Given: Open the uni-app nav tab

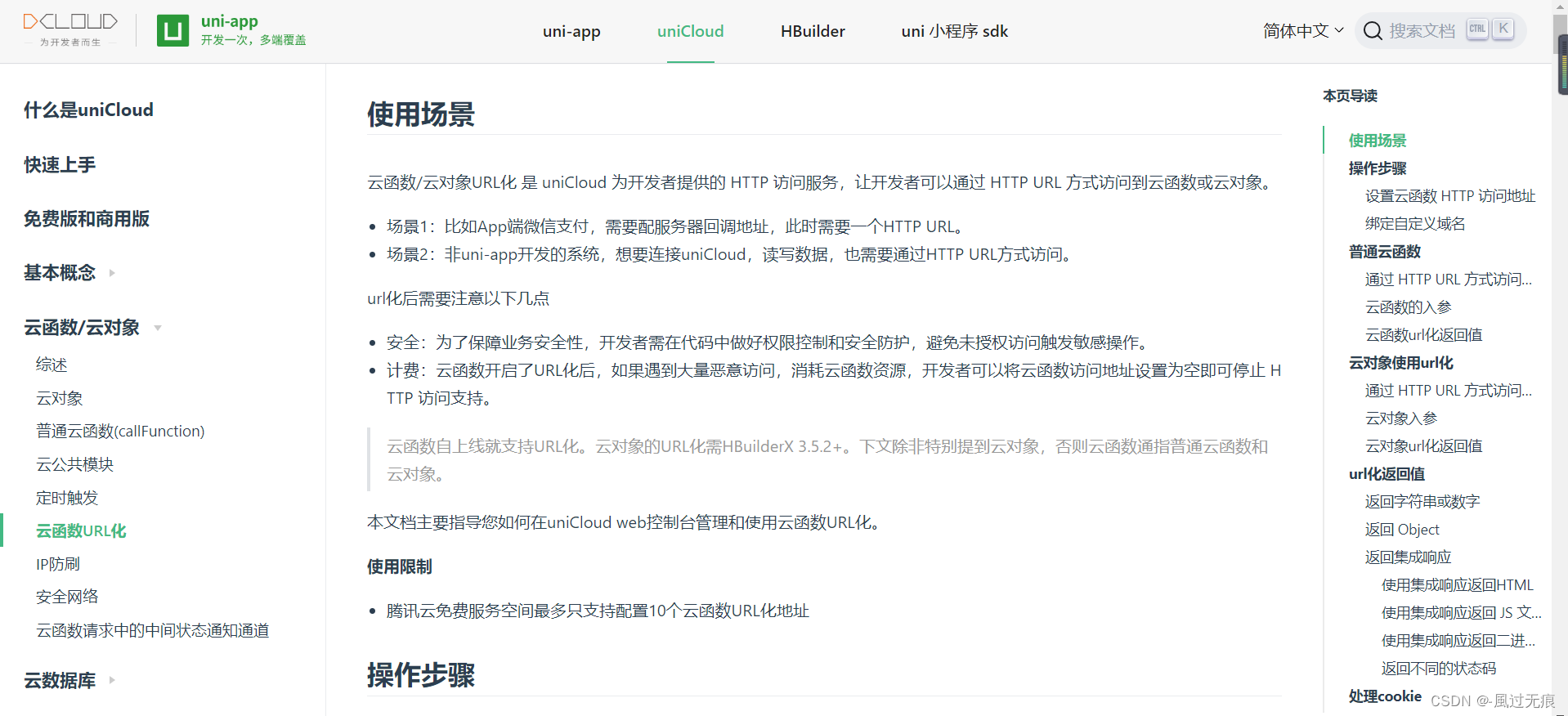Looking at the screenshot, I should (x=571, y=31).
